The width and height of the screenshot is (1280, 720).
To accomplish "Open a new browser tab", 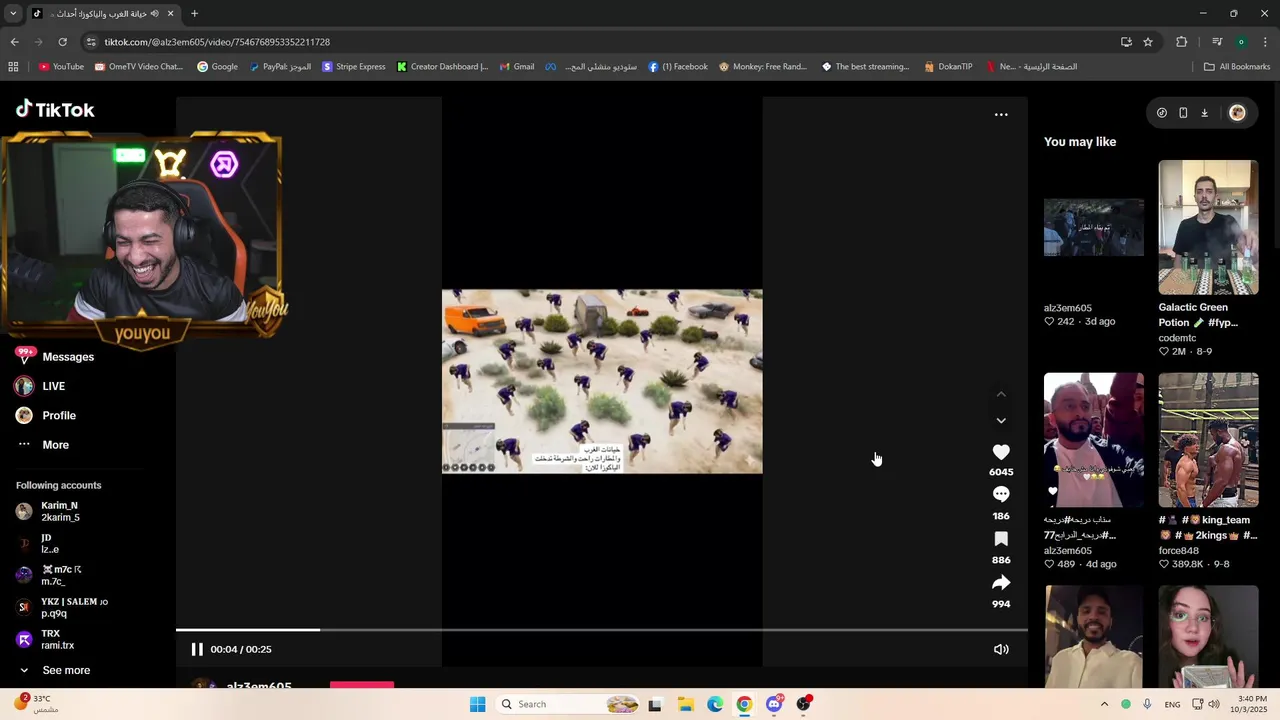I will (194, 14).
